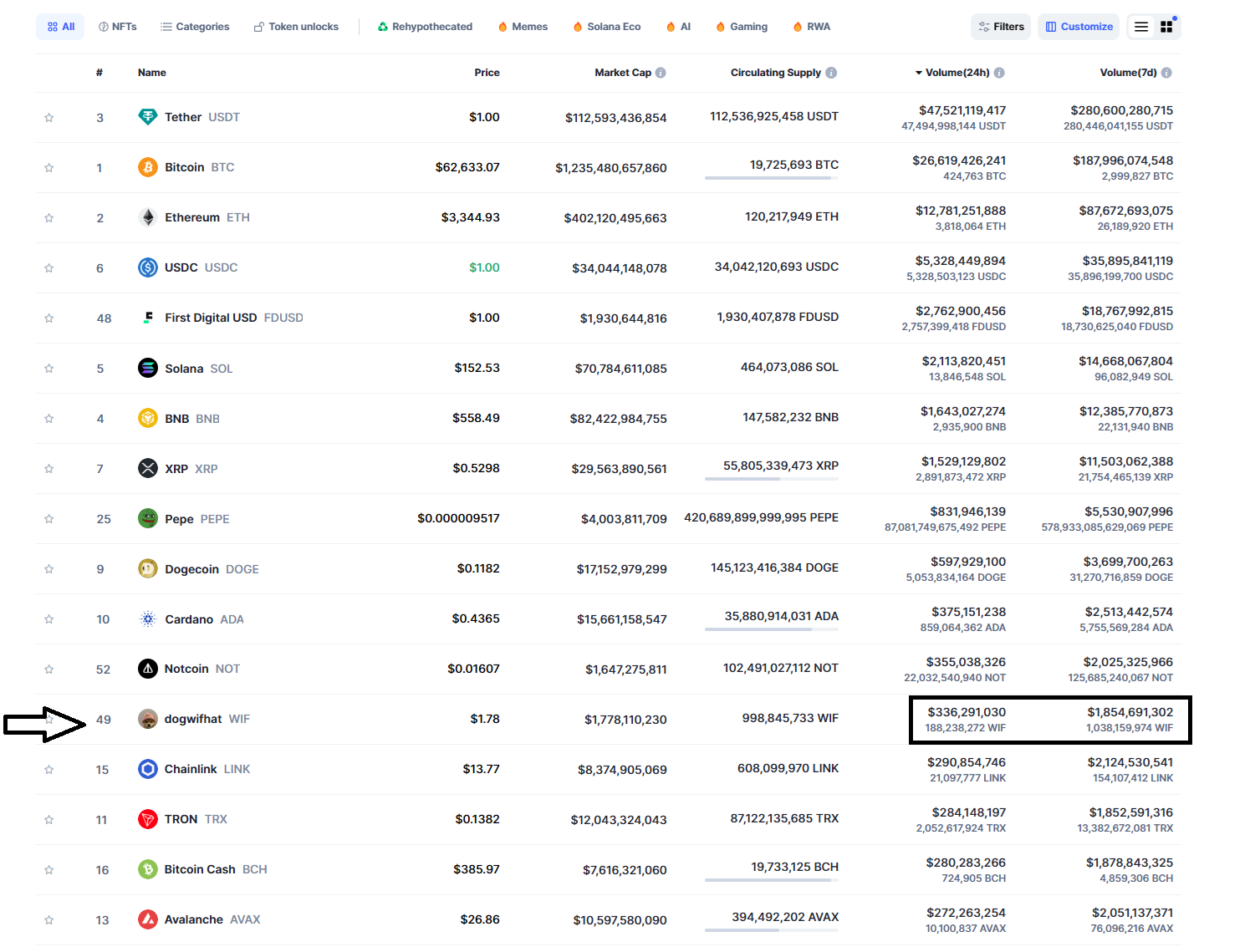The width and height of the screenshot is (1255, 952).
Task: Open the Bitcoin Cash BCH link
Action: [x=202, y=869]
